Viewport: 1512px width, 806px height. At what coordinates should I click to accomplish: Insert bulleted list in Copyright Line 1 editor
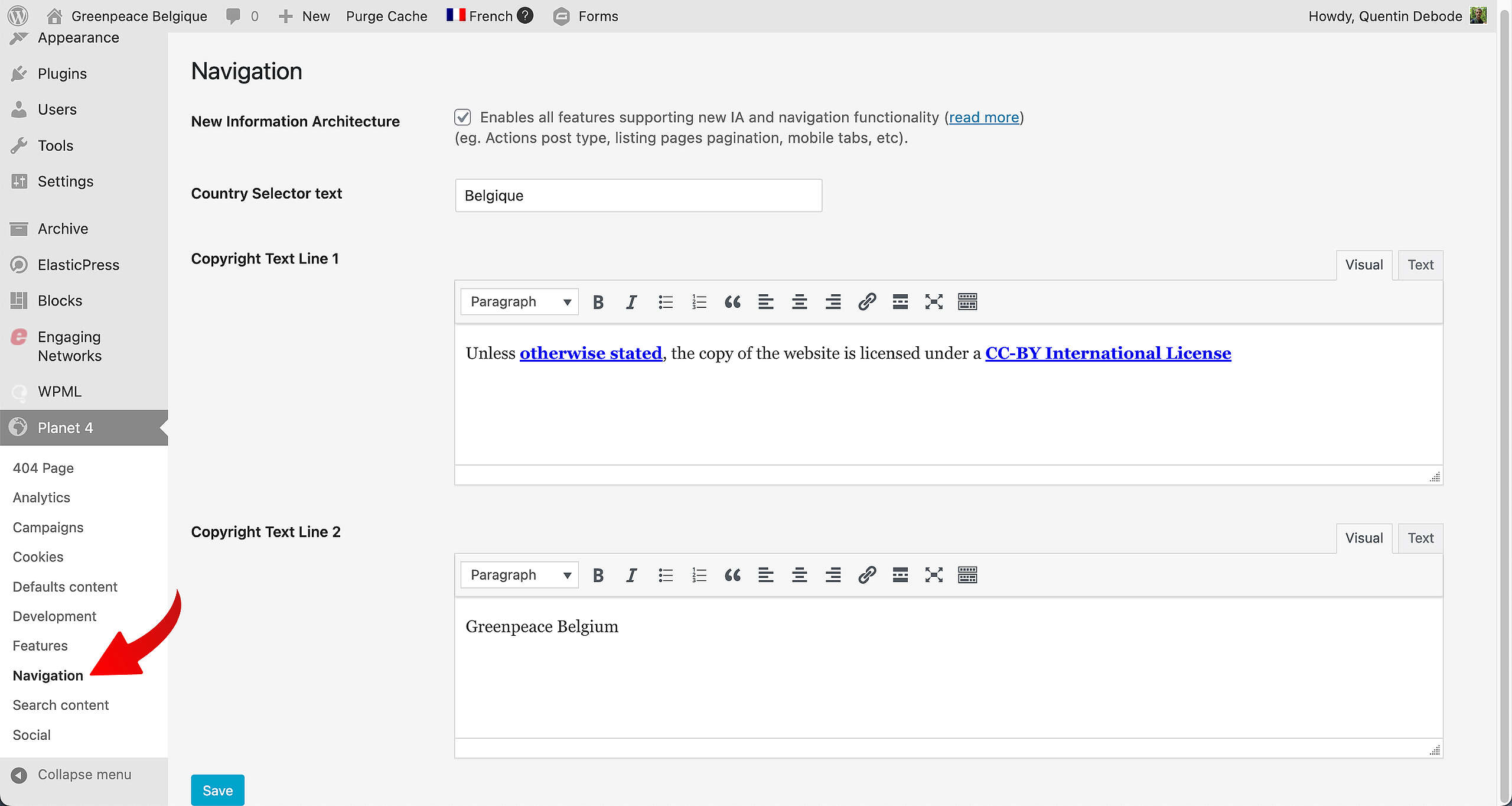666,302
